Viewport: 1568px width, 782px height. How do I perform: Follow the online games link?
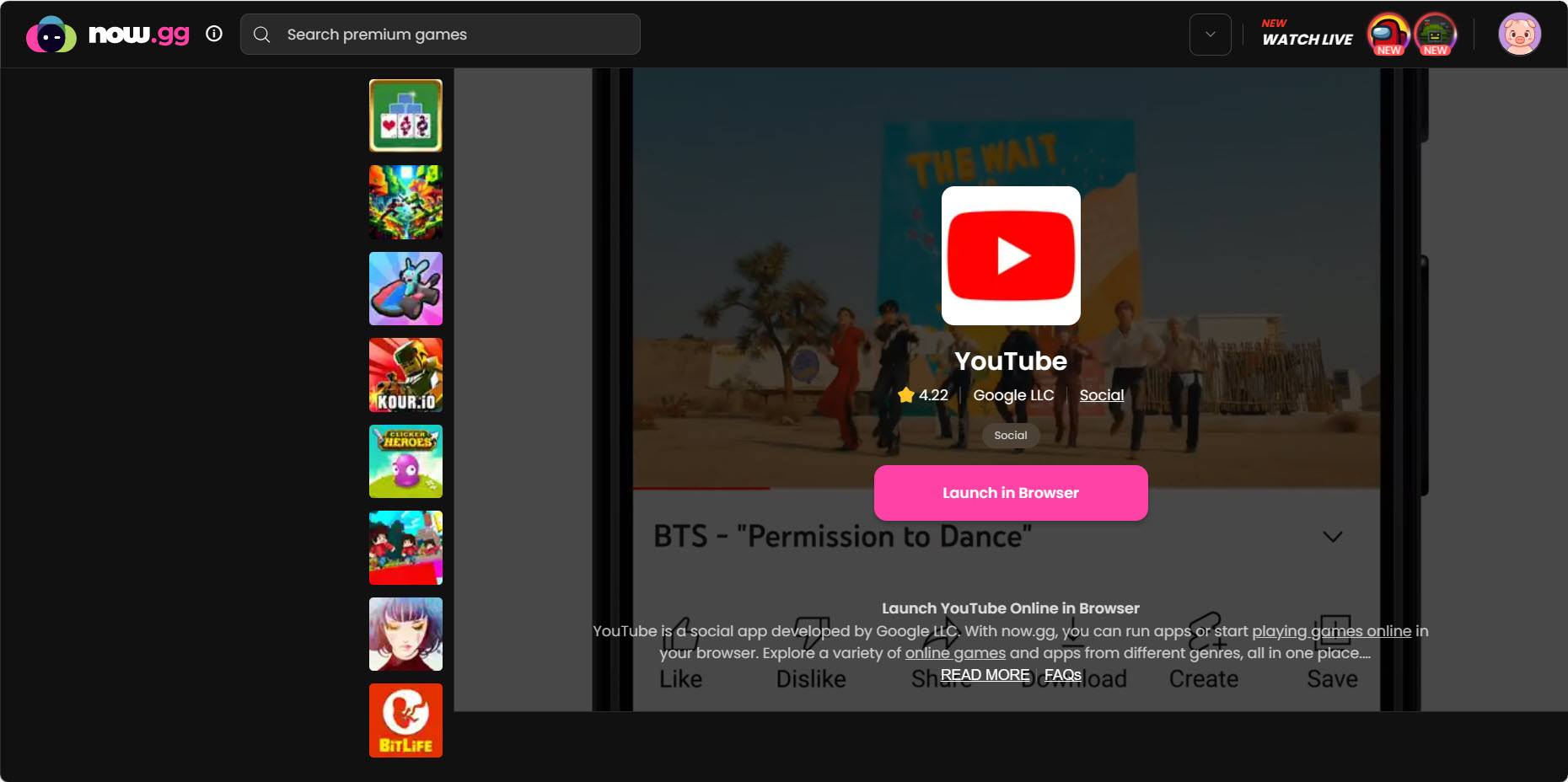point(955,653)
